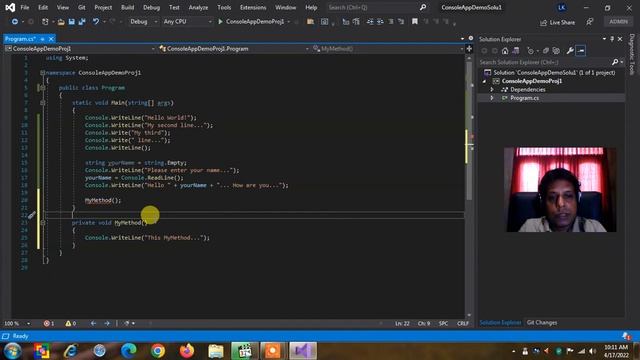Click the CRLF line ending indicator
The width and height of the screenshot is (640, 360).
click(x=463, y=323)
